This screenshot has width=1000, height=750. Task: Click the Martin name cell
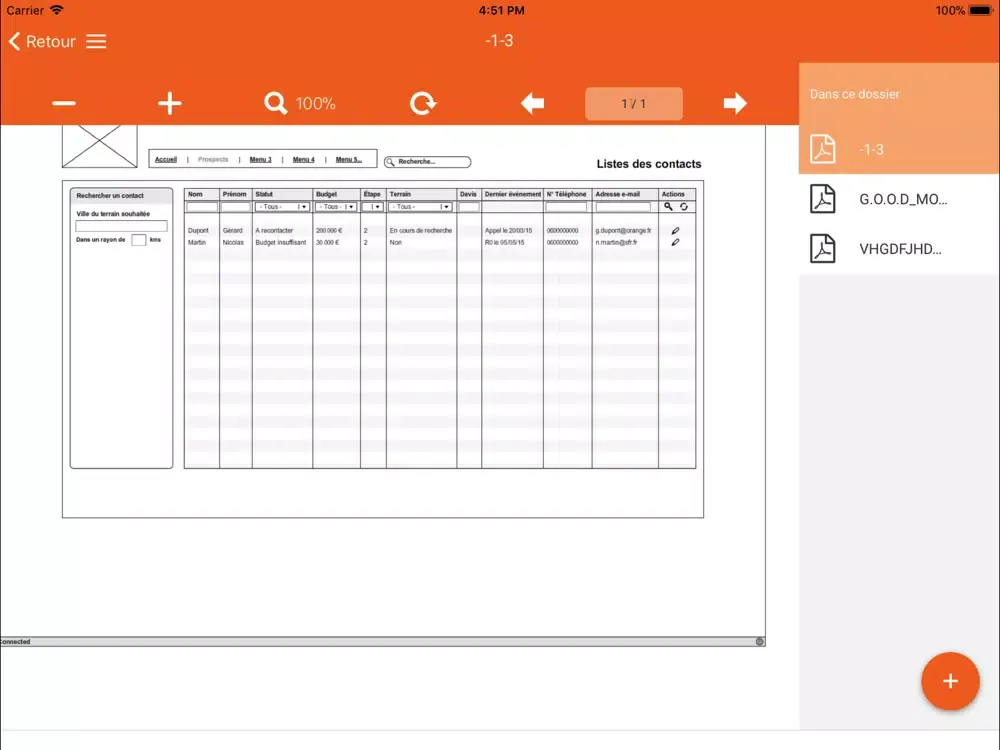[x=197, y=242]
